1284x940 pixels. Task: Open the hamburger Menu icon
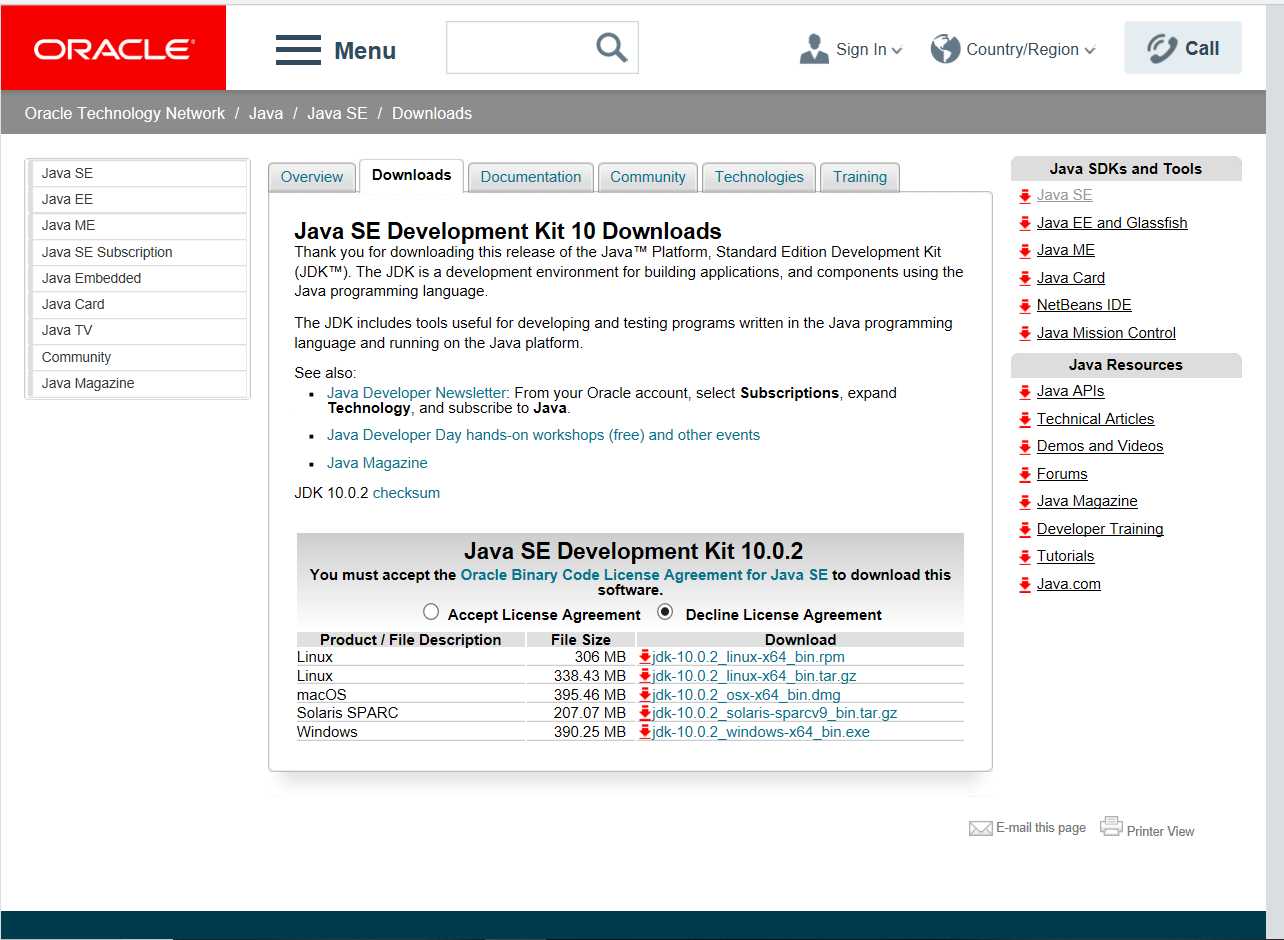pos(298,50)
